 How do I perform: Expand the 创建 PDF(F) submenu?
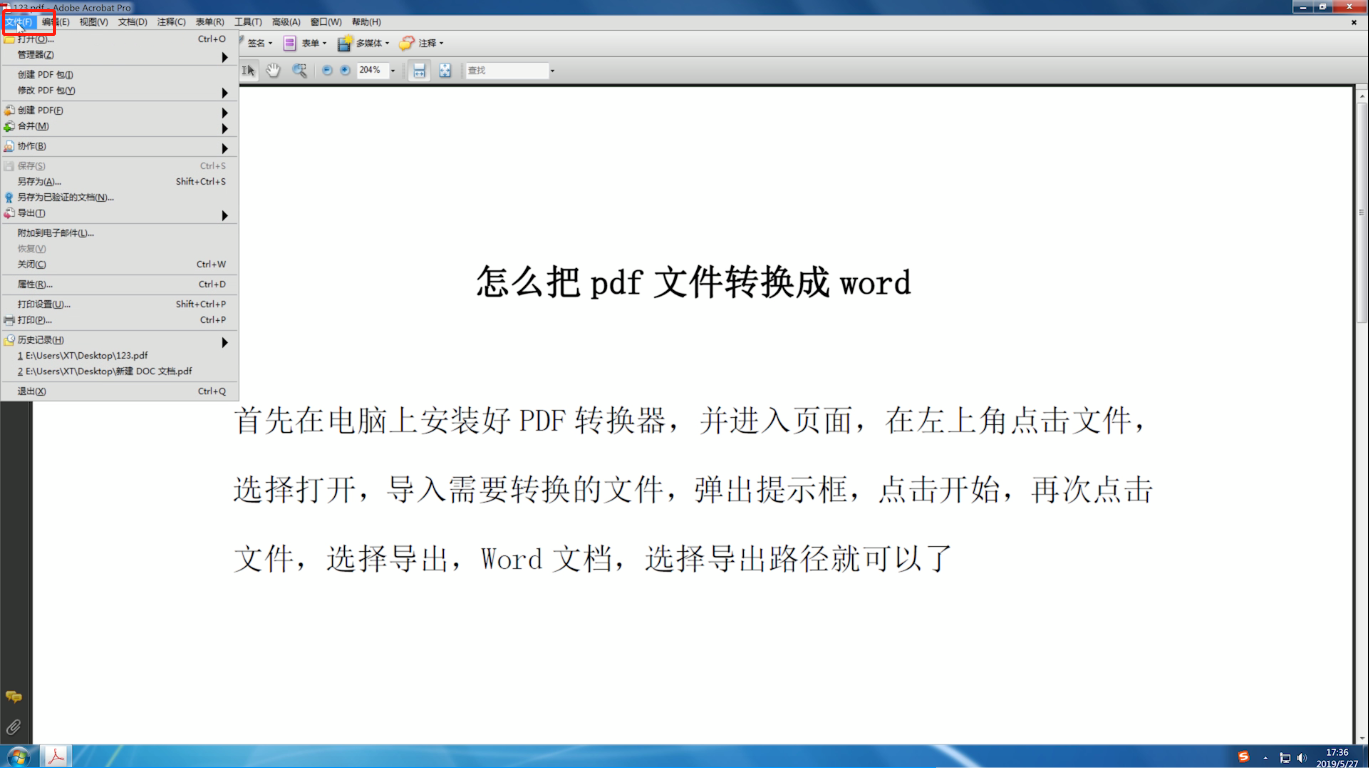119,111
